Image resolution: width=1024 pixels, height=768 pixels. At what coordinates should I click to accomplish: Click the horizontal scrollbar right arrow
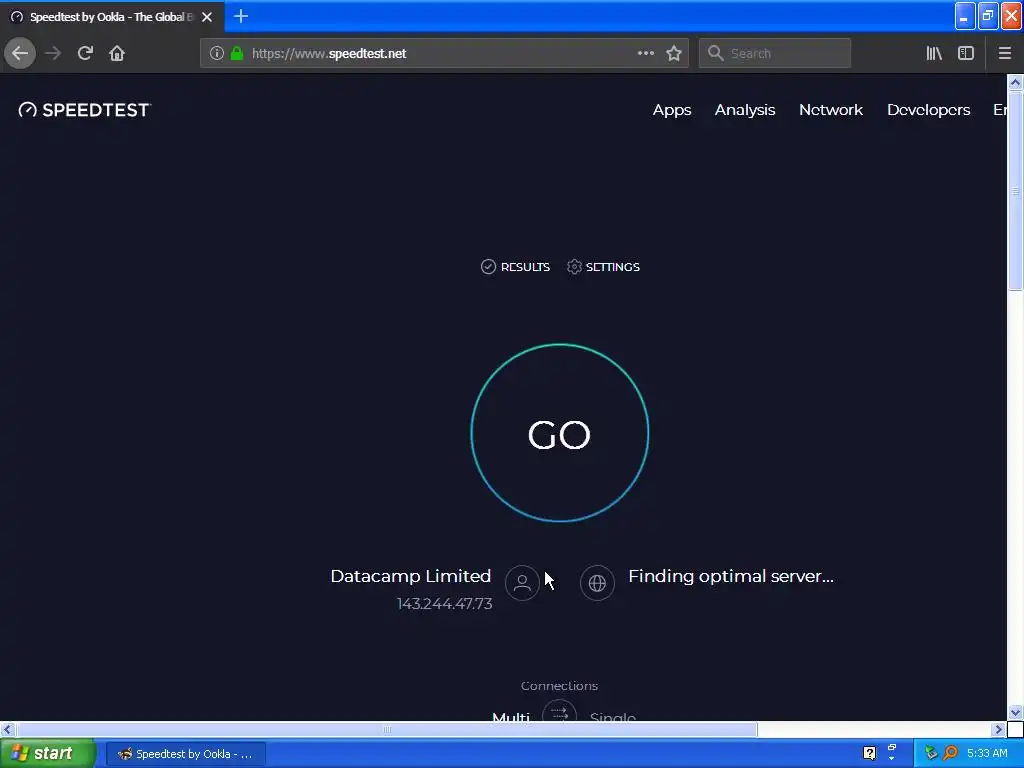click(999, 729)
